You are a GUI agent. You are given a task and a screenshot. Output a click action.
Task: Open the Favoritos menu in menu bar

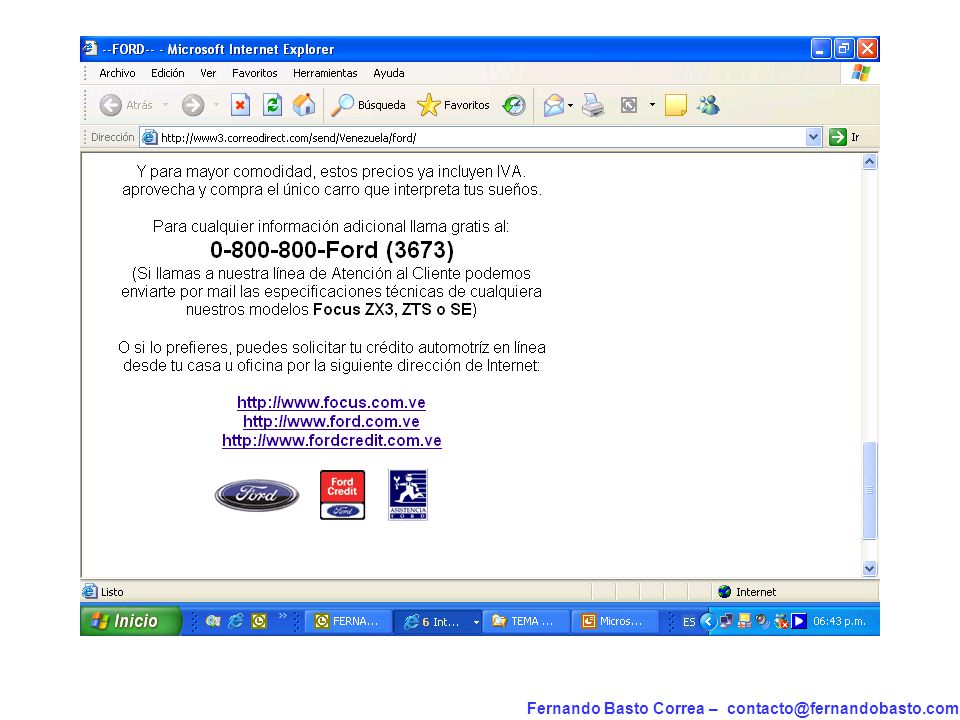pos(255,73)
